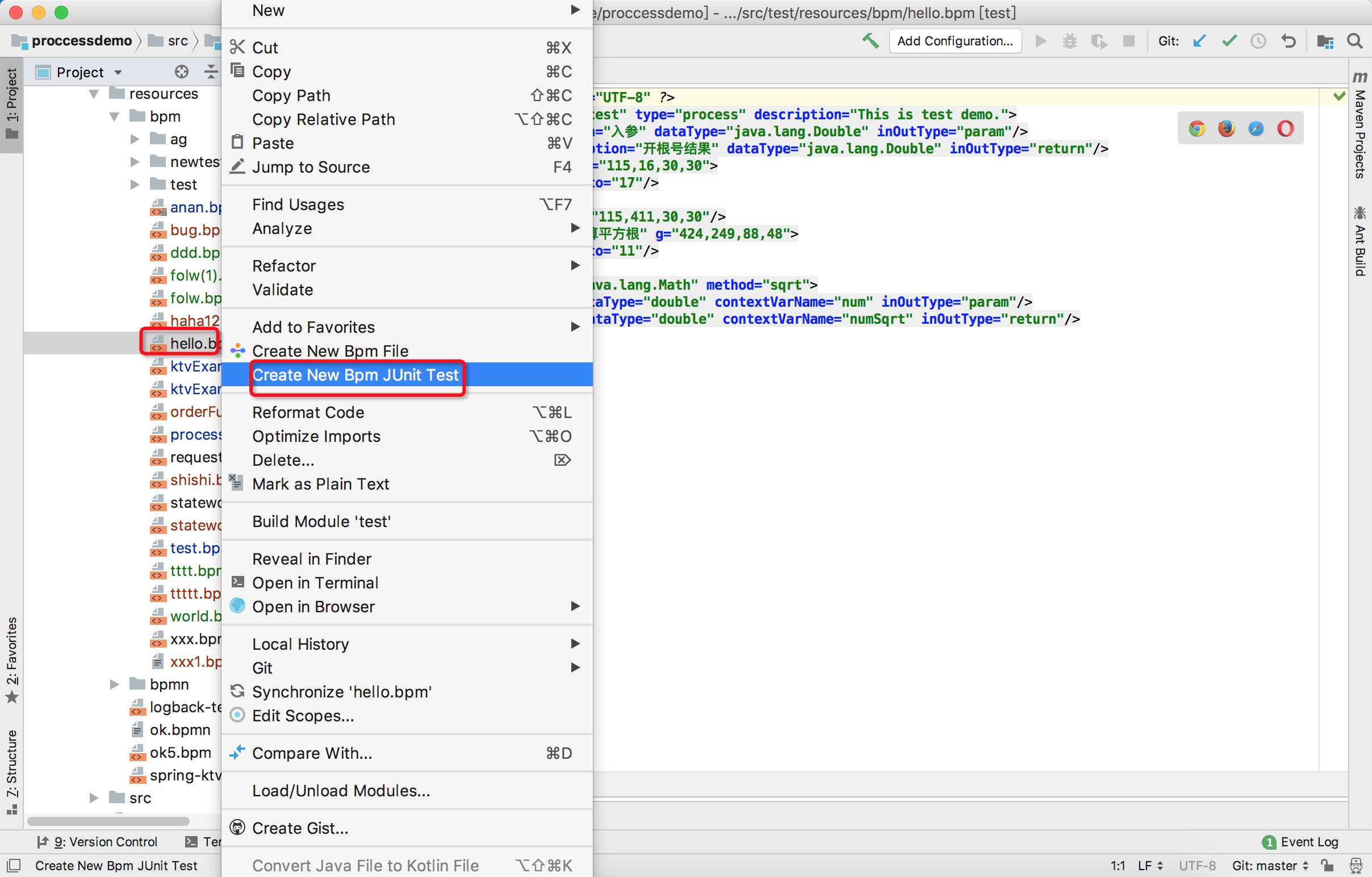This screenshot has height=877, width=1372.
Task: Click the Add Configuration button
Action: pyautogui.click(x=955, y=41)
